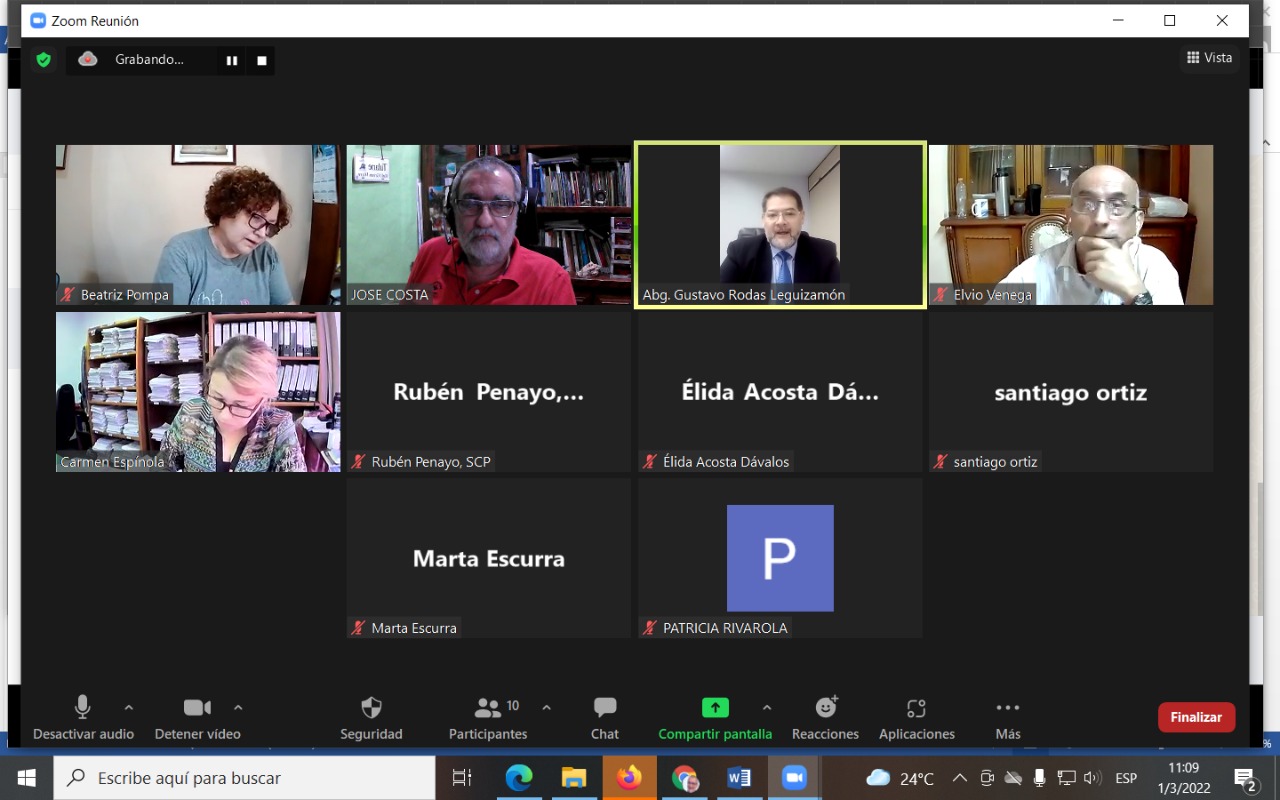
Task: Expand audio options arrow next to microphone
Action: click(x=128, y=708)
